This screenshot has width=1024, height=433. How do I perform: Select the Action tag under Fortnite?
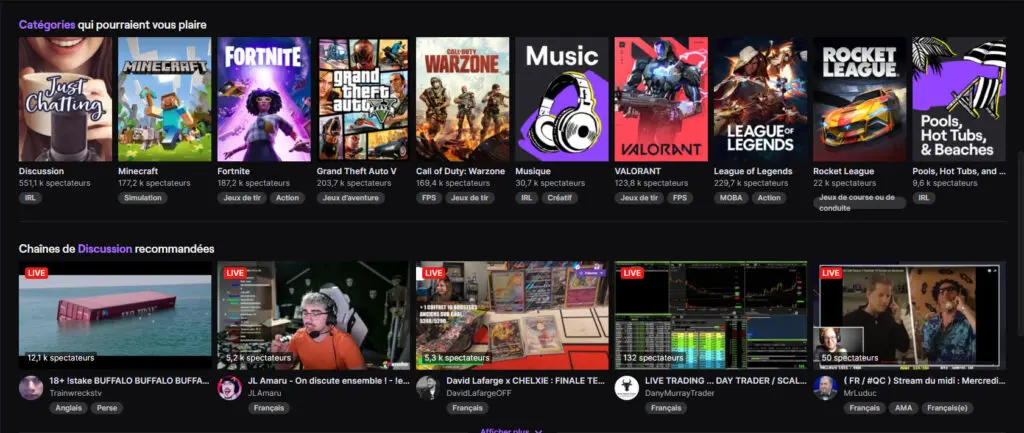[x=287, y=198]
